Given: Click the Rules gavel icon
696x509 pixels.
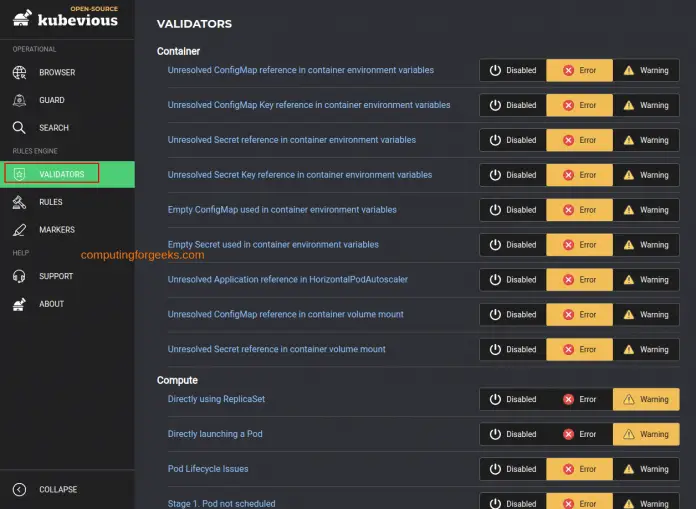Looking at the screenshot, I should click(x=19, y=202).
